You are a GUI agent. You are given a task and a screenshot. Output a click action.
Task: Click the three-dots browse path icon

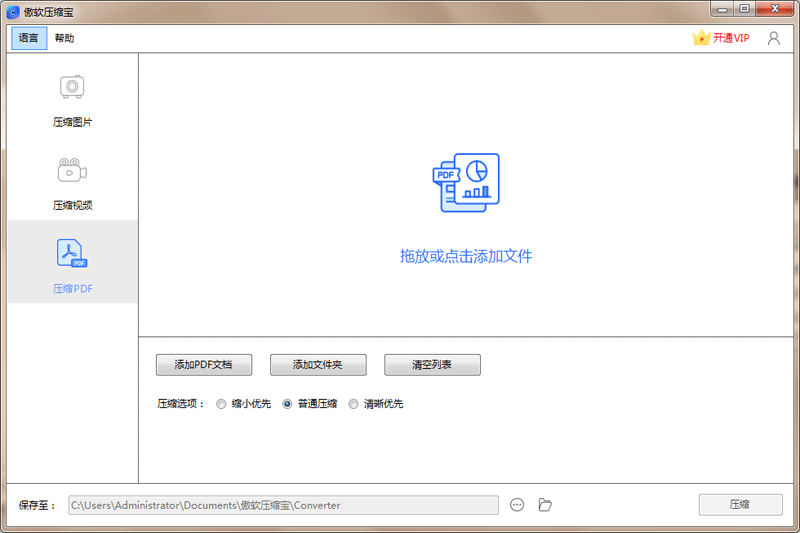pyautogui.click(x=517, y=505)
